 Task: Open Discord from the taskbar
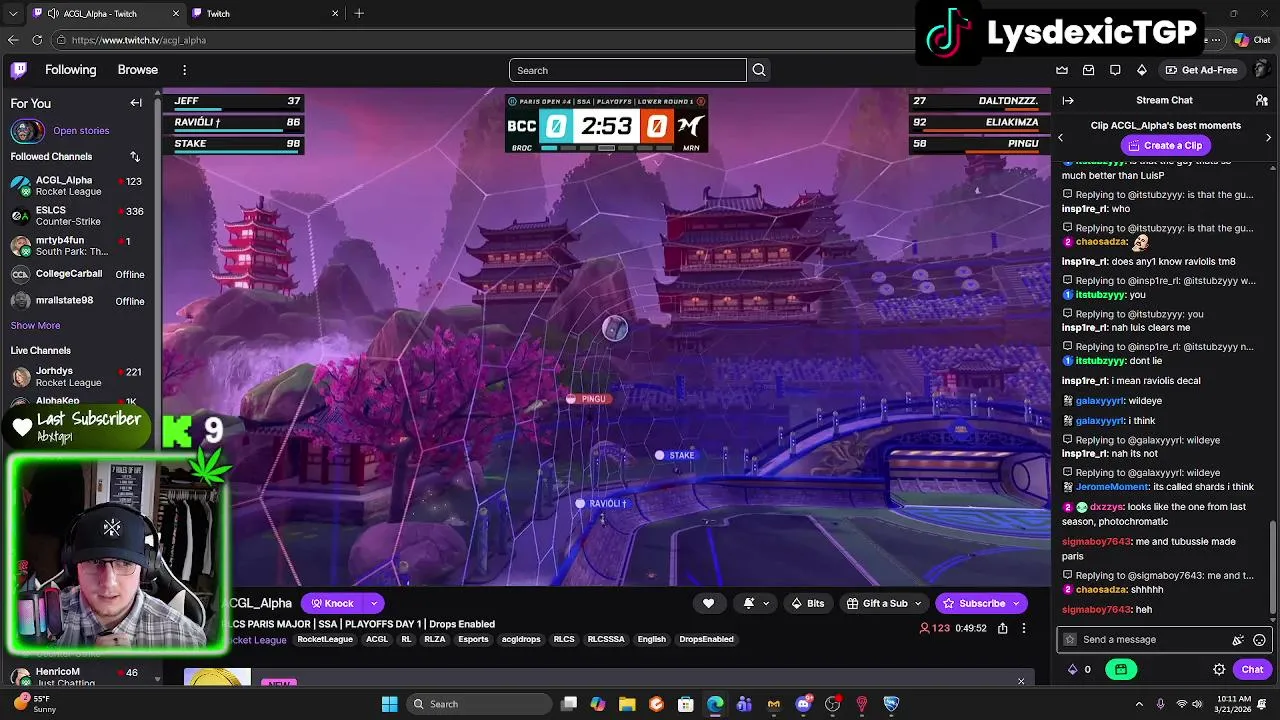803,704
